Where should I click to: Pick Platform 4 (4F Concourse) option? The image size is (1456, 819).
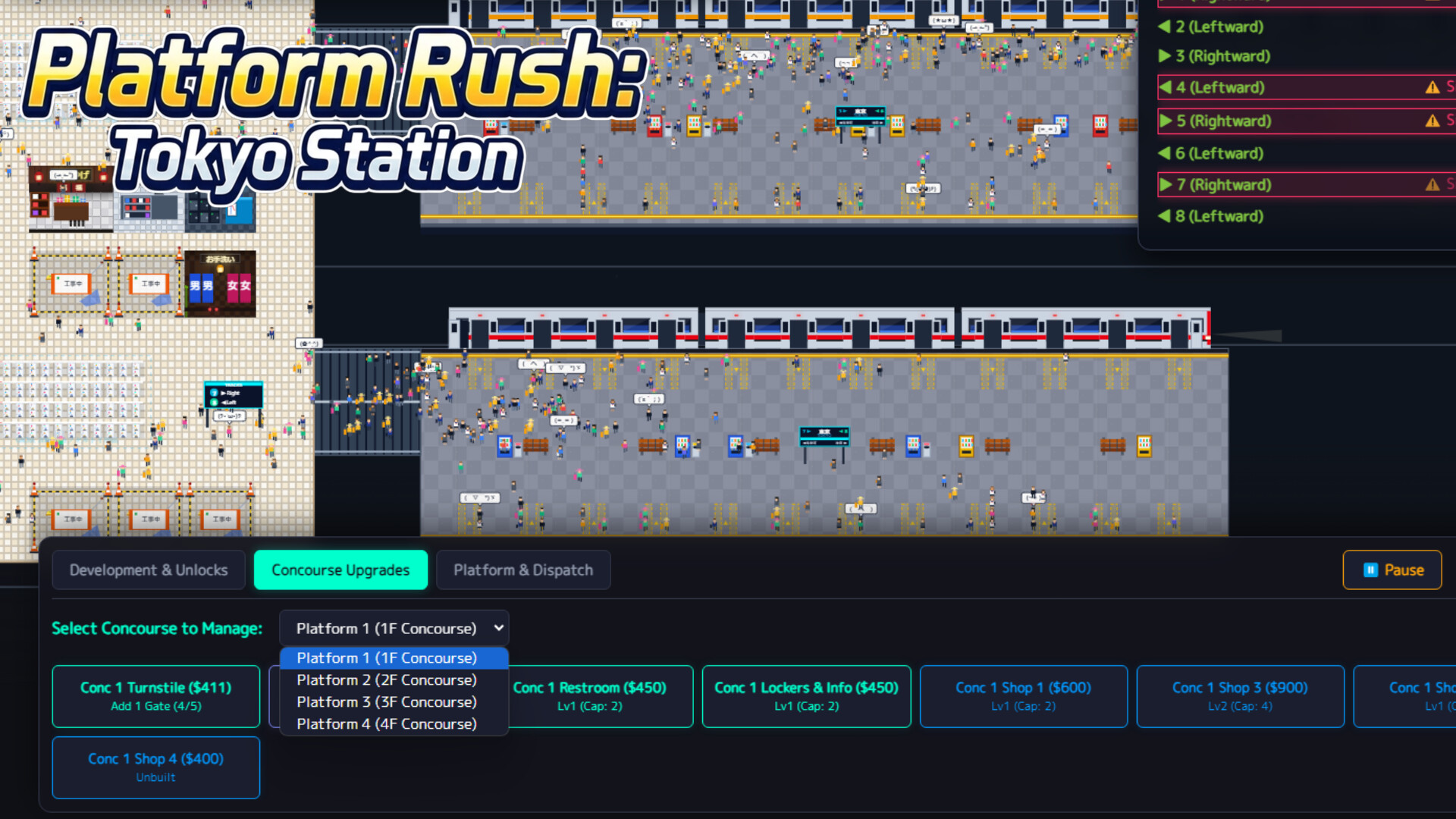[x=394, y=724]
